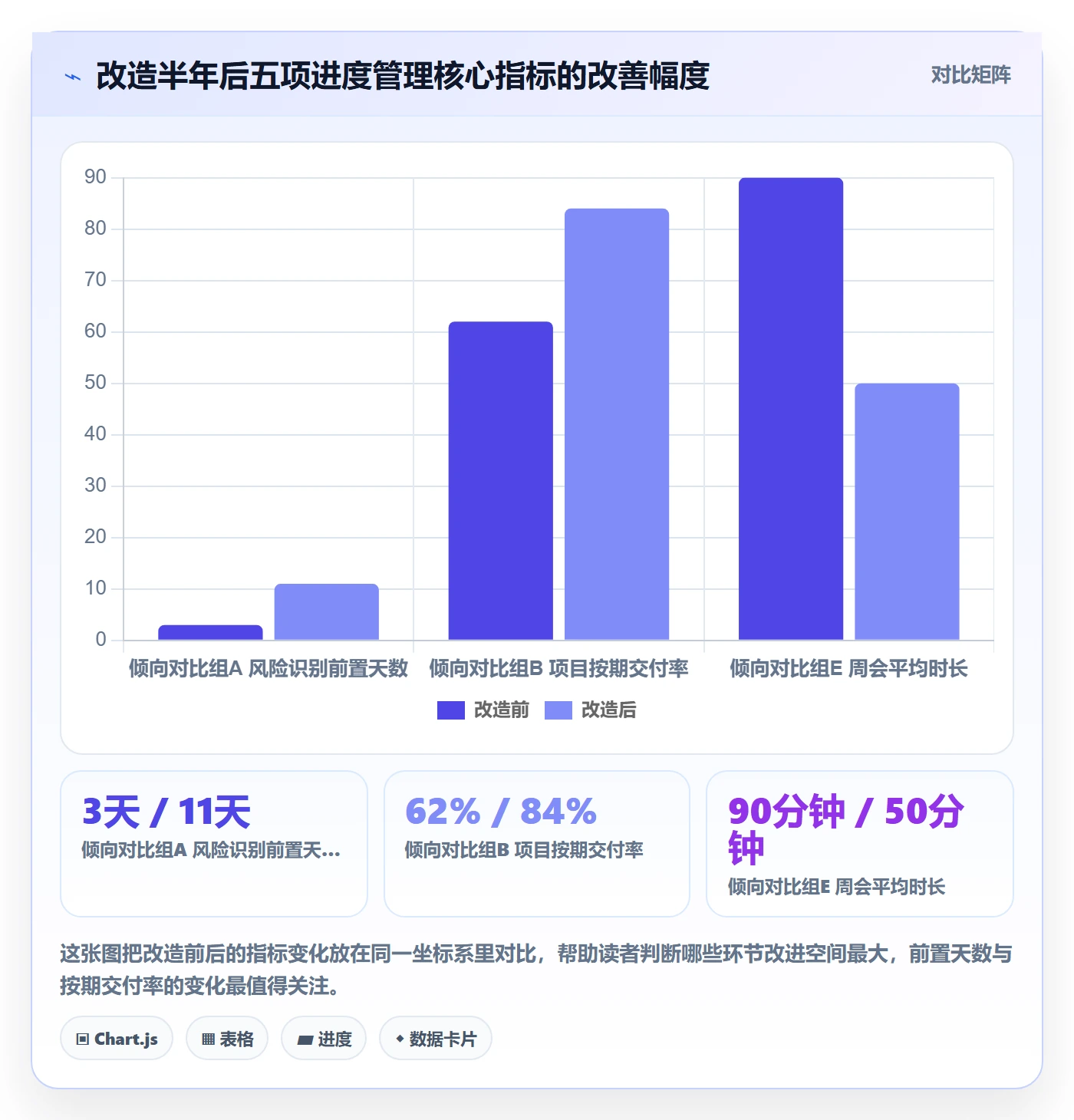
Task: Click the Chart.js tag icon
Action: point(83,1039)
